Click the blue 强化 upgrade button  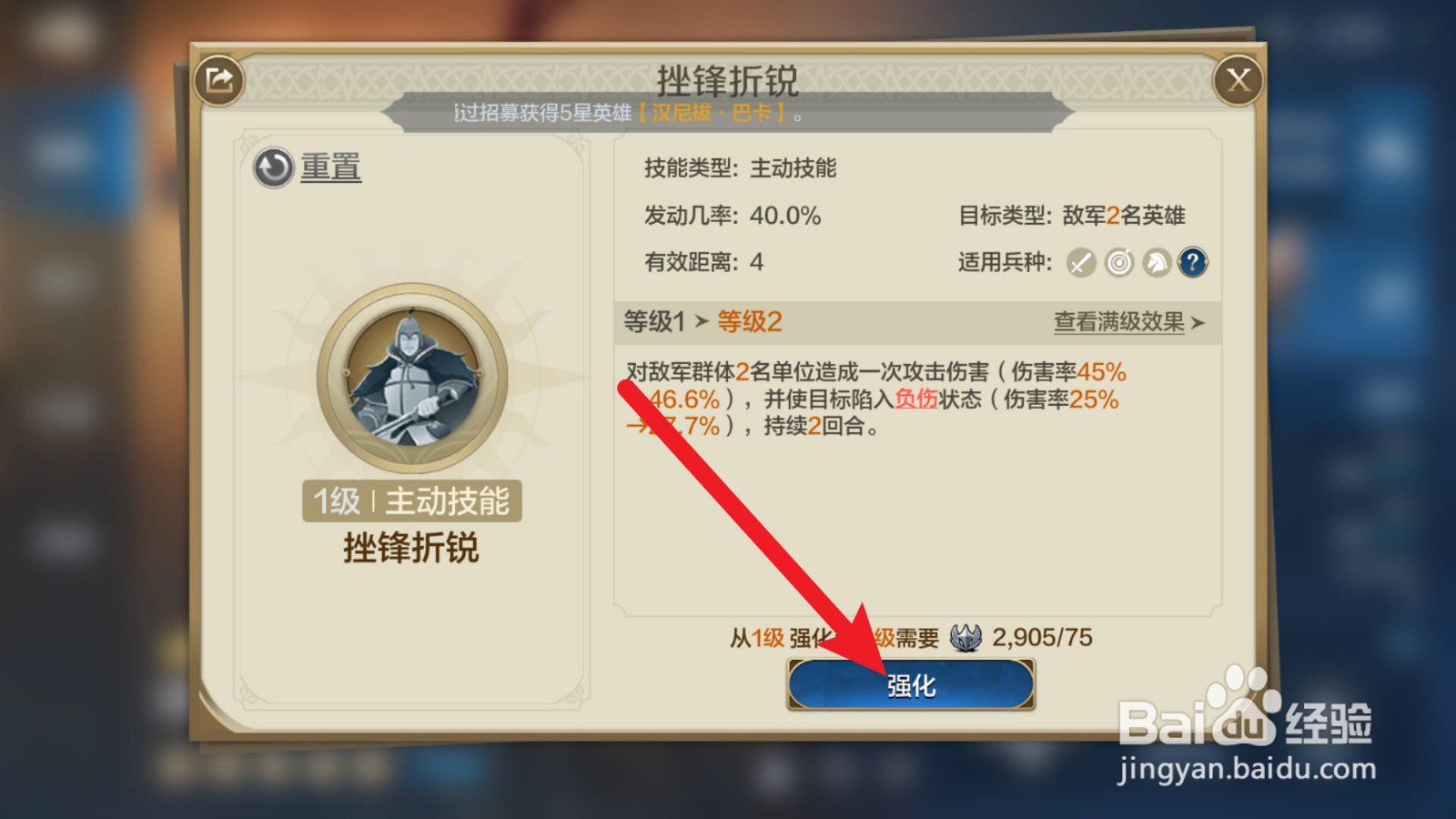click(x=911, y=684)
